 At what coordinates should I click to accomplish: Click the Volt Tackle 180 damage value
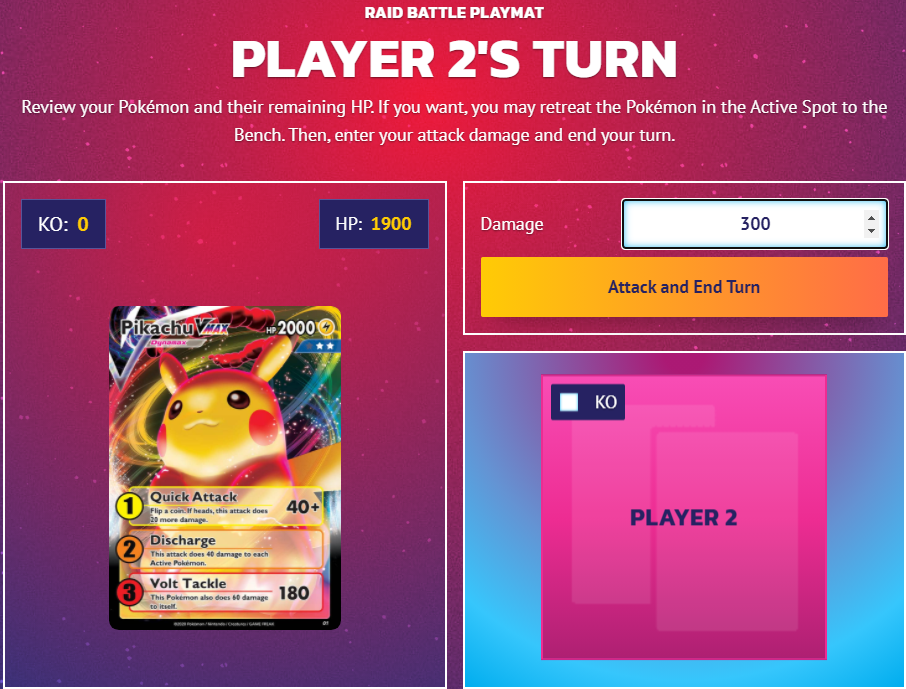tap(294, 593)
